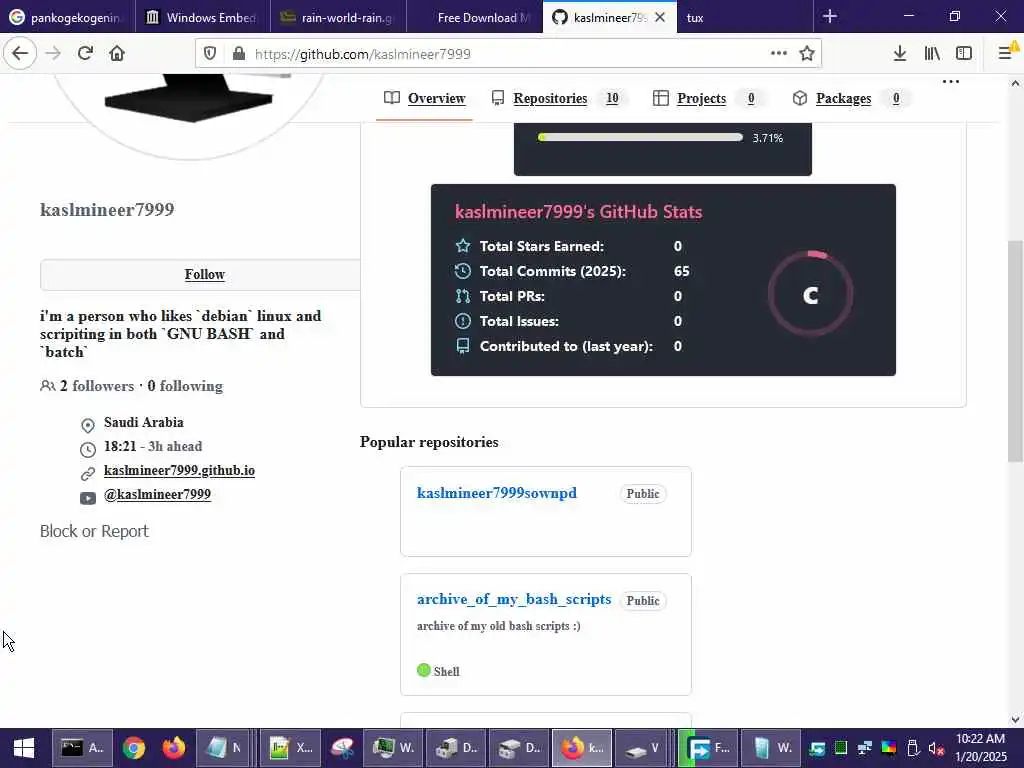
Task: Click the Total Stars Earned star icon
Action: 462,246
